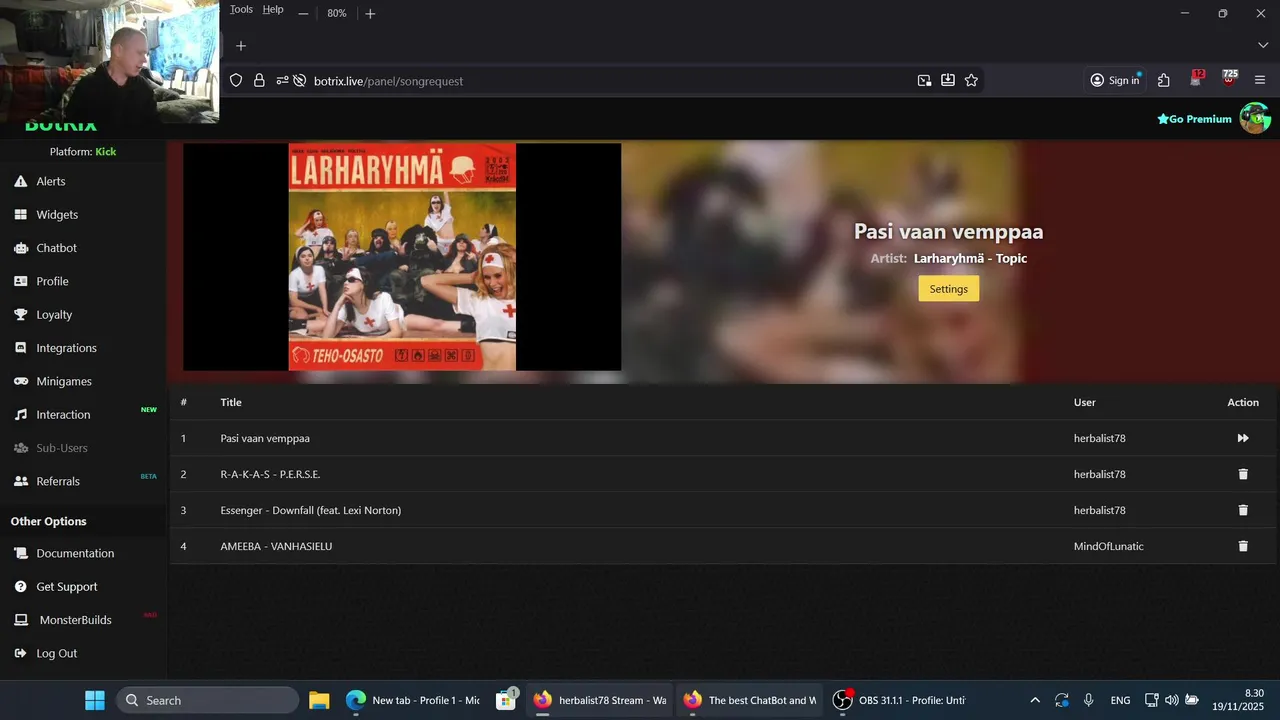Open Referrals section

point(58,481)
